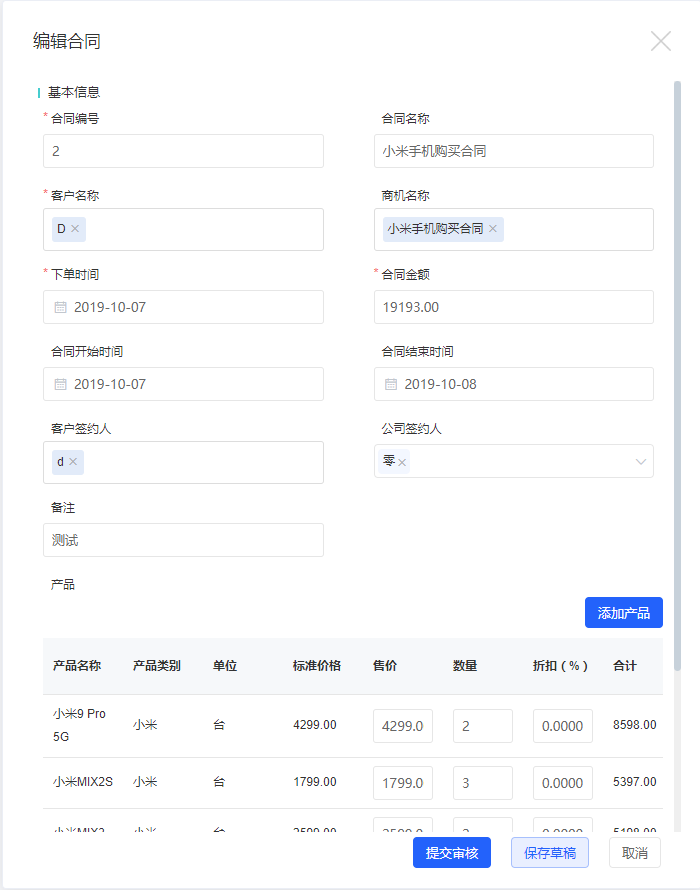Remove the 小米手机购买合同 opportunity tag
Image resolution: width=700 pixels, height=890 pixels.
click(x=493, y=229)
